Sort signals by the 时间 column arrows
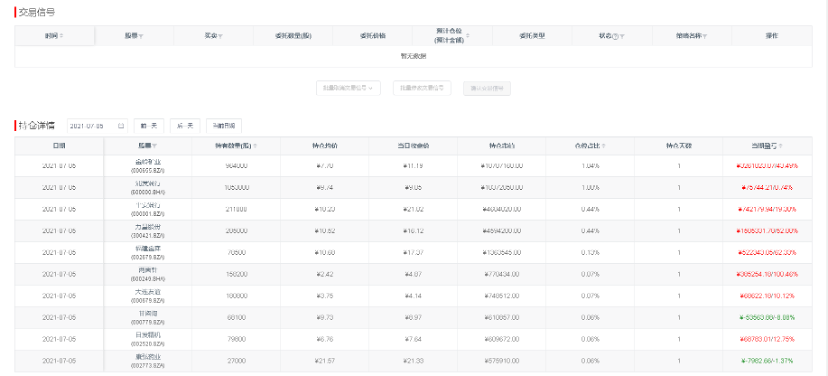The height and width of the screenshot is (376, 828). 61,36
